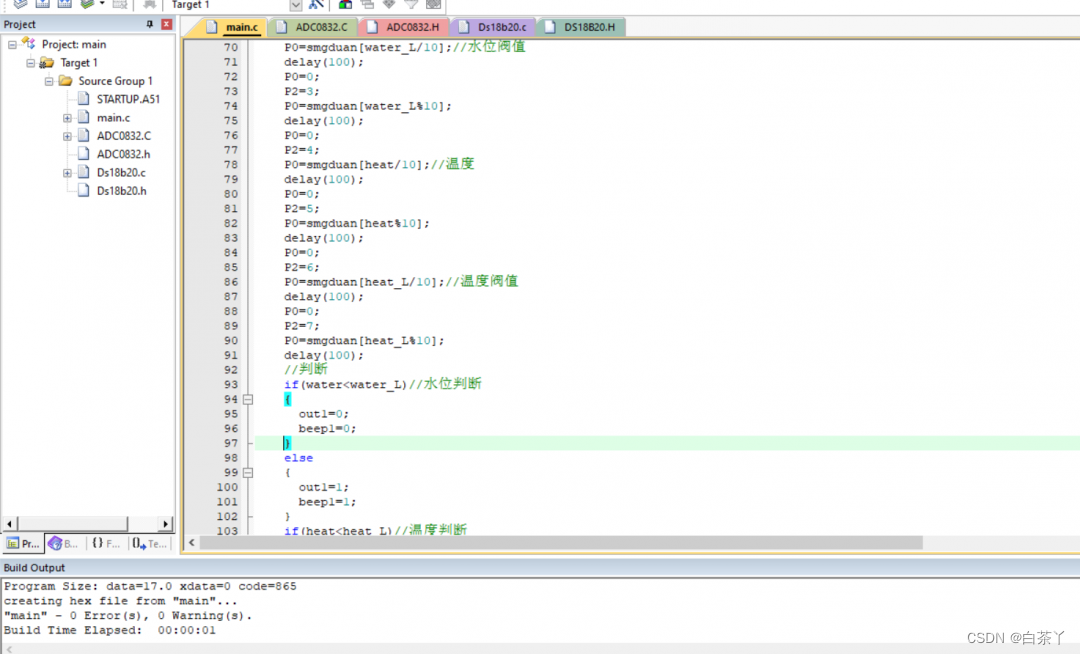Viewport: 1080px width, 654px height.
Task: Click the Manage Project Items colored boxes icon
Action: click(345, 5)
